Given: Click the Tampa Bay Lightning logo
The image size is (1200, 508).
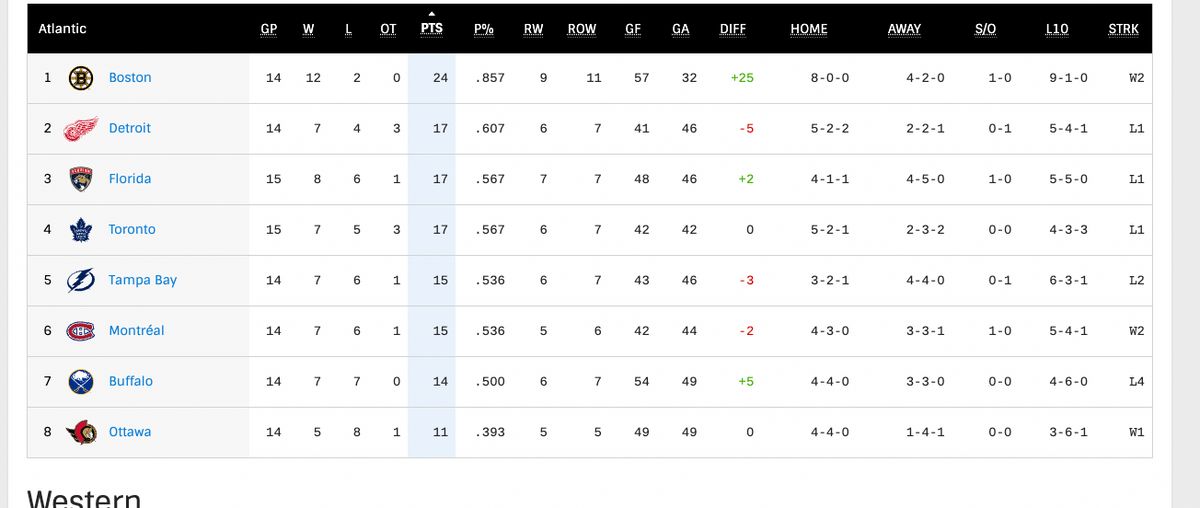Looking at the screenshot, I should [81, 281].
